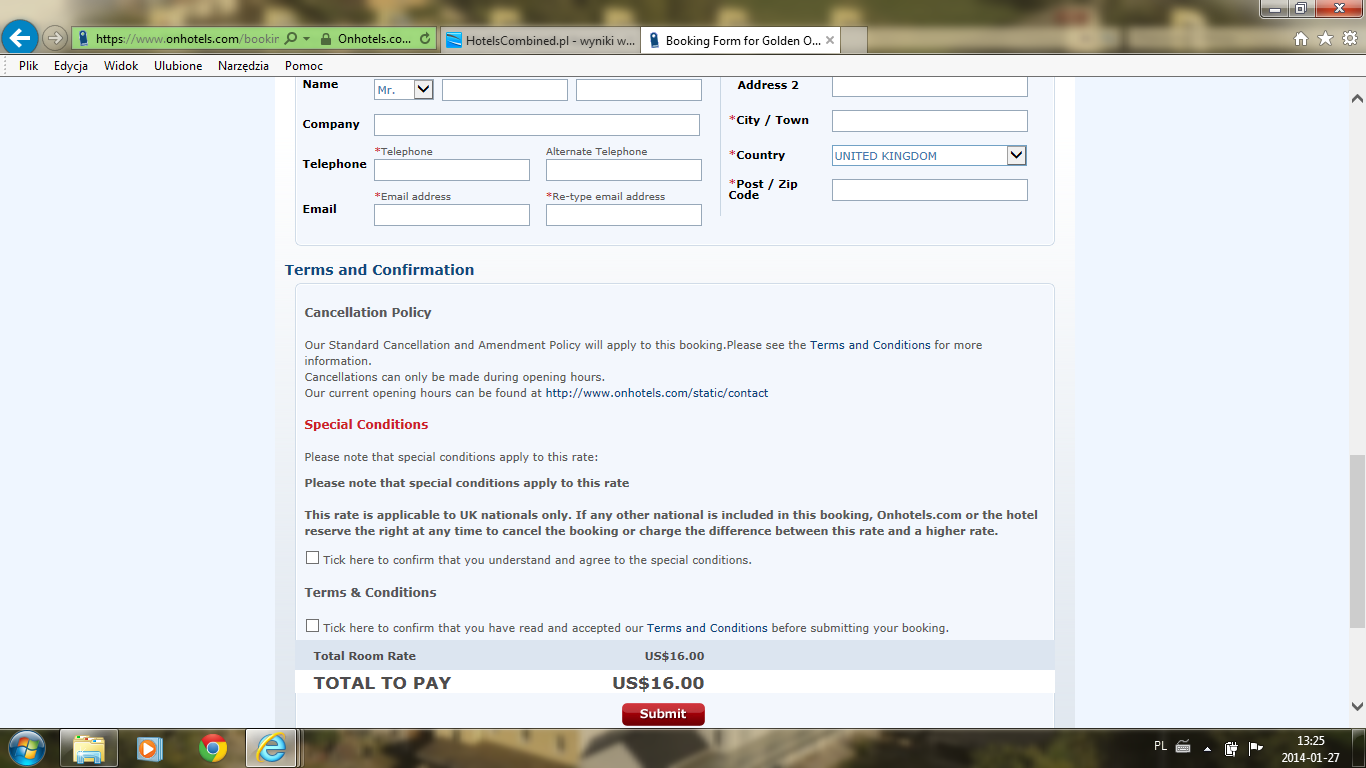
Task: Open the Country dropdown showing UNITED KINGDOM
Action: tap(929, 155)
